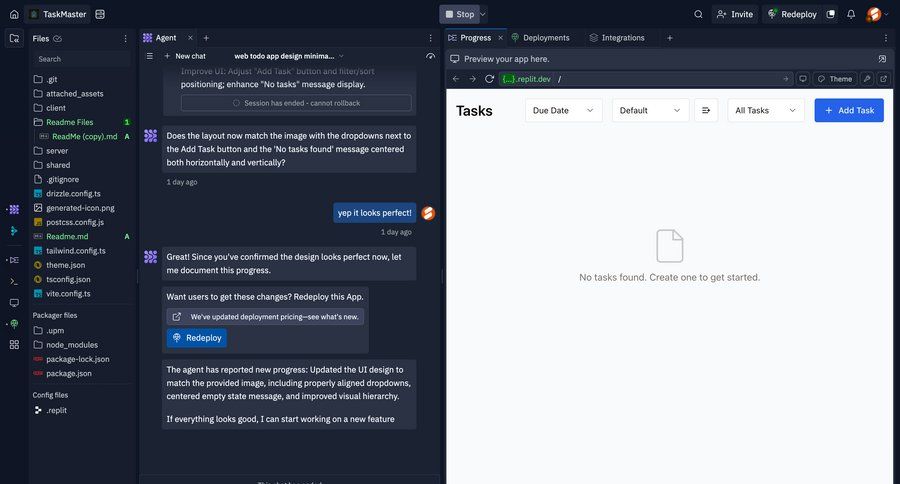Open the Progress icon in left sidebar

point(14,260)
